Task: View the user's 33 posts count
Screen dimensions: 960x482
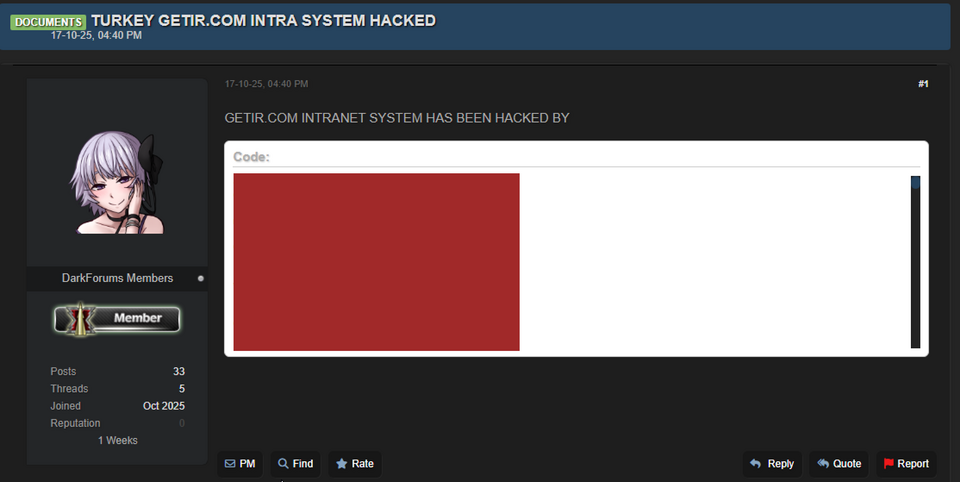Action: pos(178,371)
